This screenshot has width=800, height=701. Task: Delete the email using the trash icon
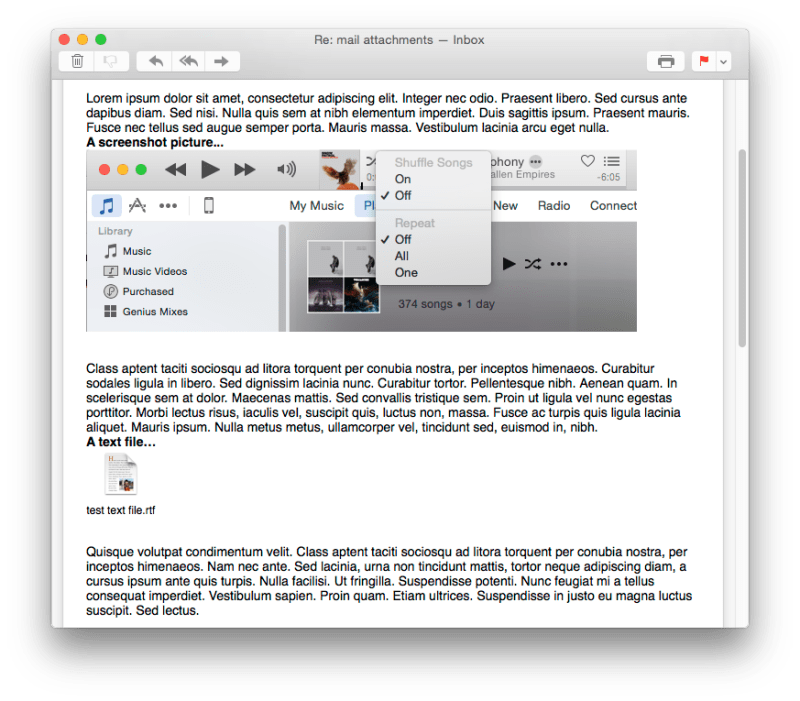click(x=77, y=61)
